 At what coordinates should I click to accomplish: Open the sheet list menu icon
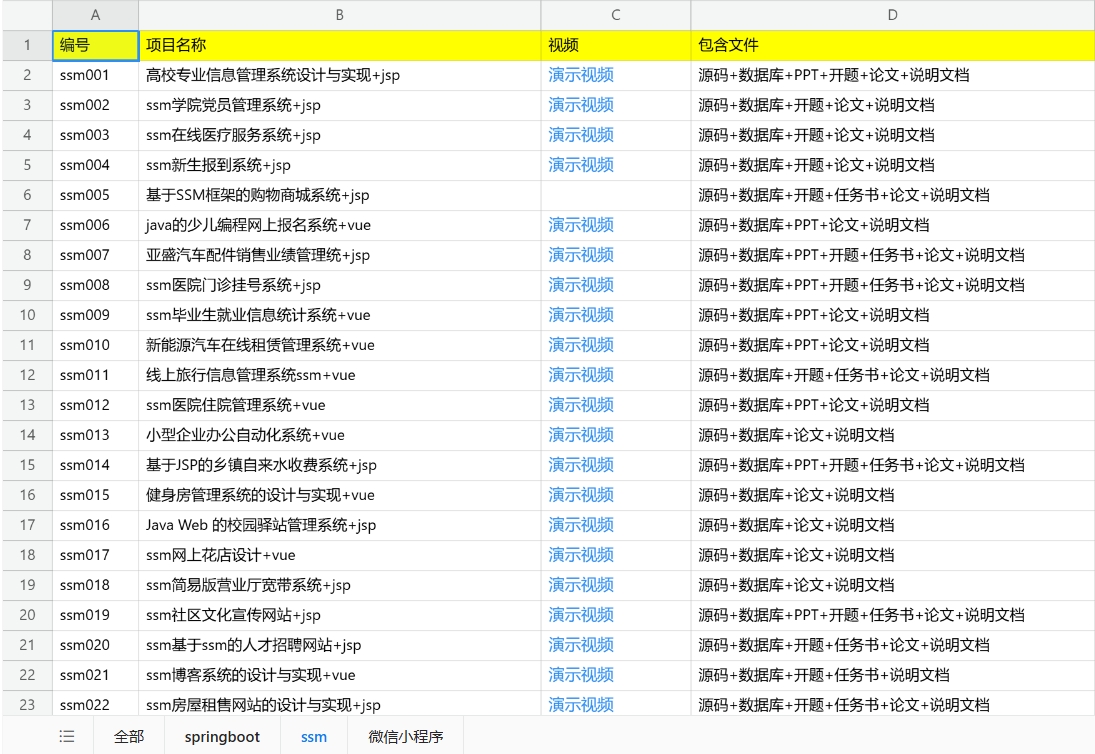(67, 736)
